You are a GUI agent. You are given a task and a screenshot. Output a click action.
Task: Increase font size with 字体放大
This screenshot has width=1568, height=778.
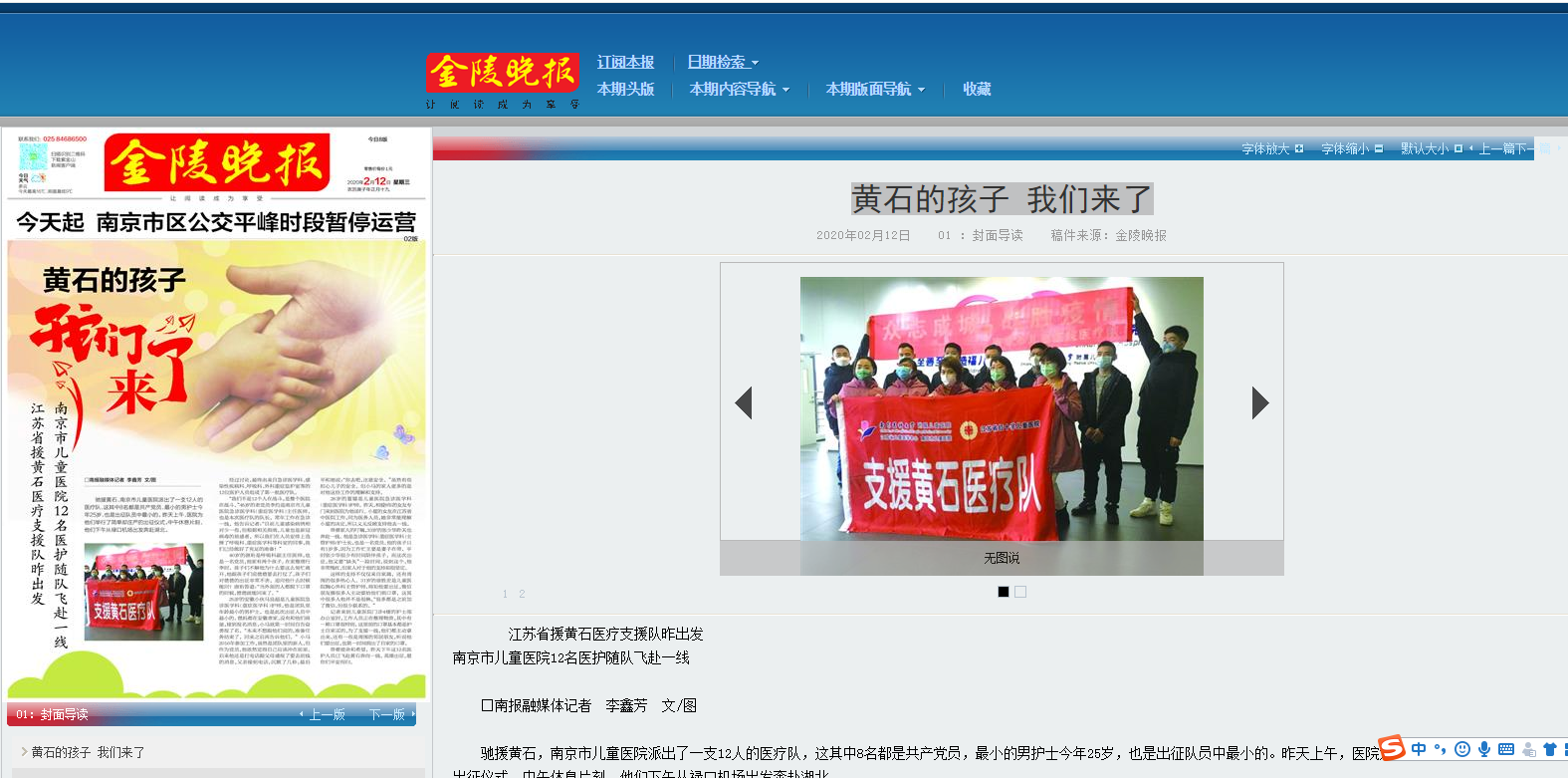click(1265, 148)
